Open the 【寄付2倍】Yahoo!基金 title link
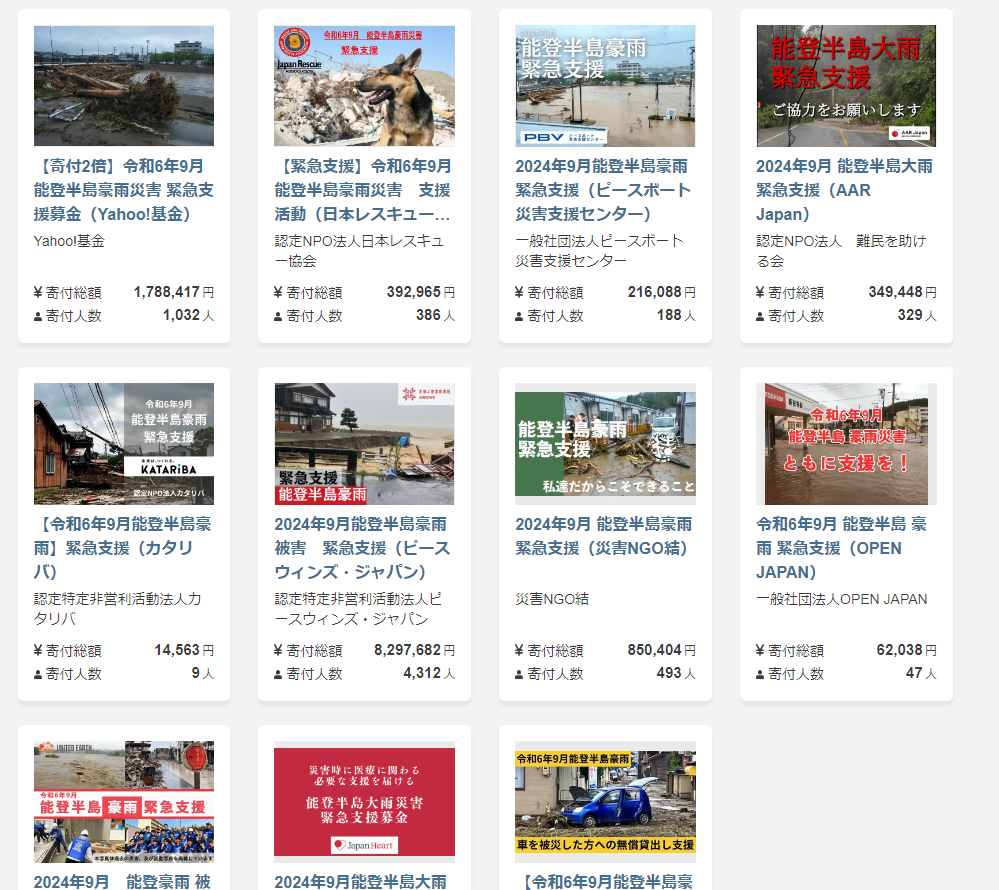 click(124, 190)
